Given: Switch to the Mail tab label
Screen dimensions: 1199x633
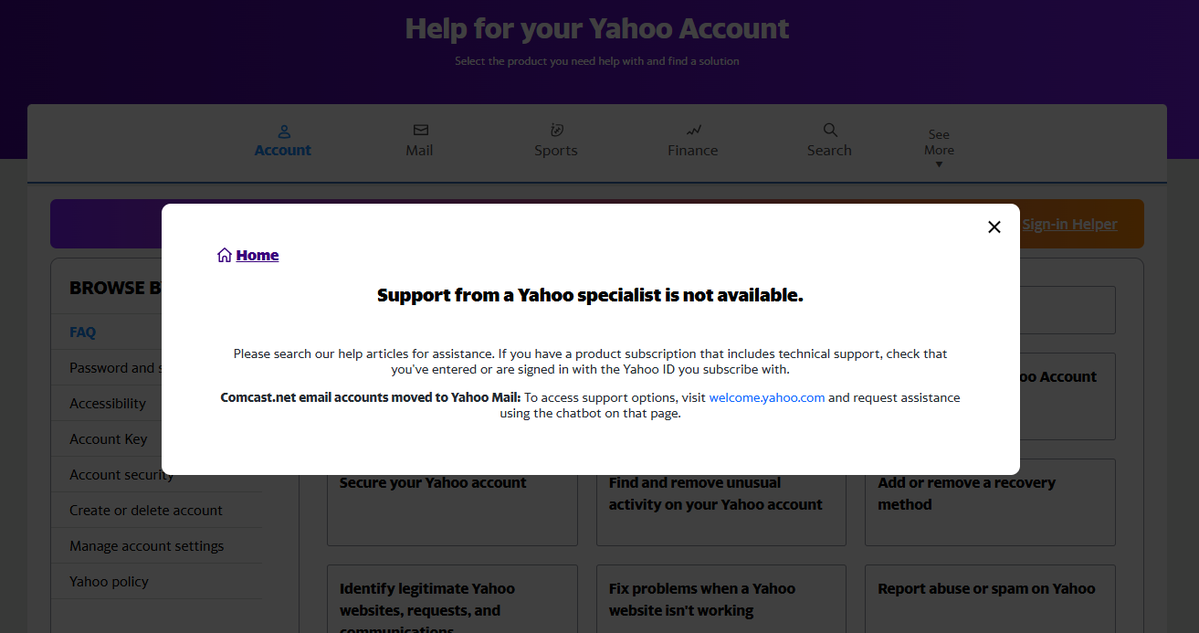Looking at the screenshot, I should pyautogui.click(x=419, y=151).
